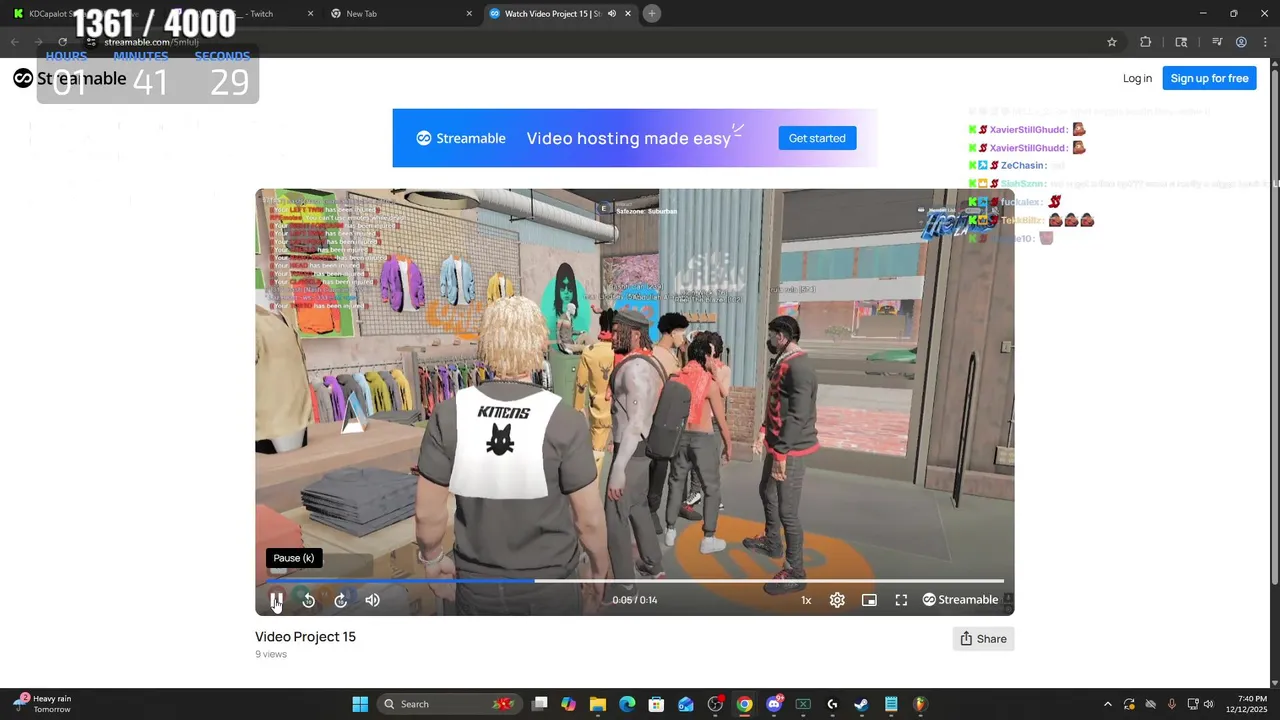Open Outlook from the taskbar
Viewport: 1280px width, 720px height.
686,704
